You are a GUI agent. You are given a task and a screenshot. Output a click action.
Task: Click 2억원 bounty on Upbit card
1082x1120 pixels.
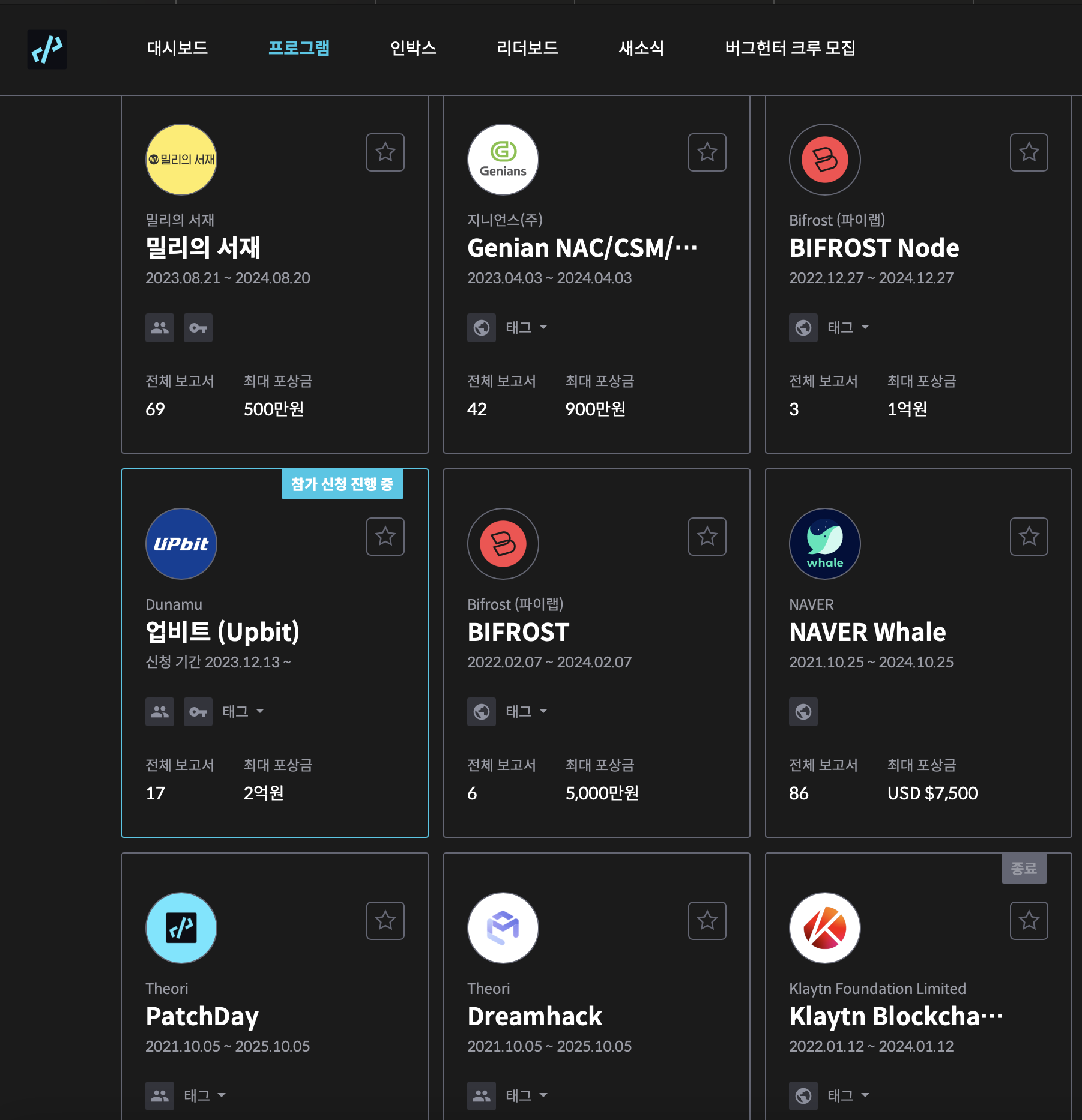(x=264, y=793)
